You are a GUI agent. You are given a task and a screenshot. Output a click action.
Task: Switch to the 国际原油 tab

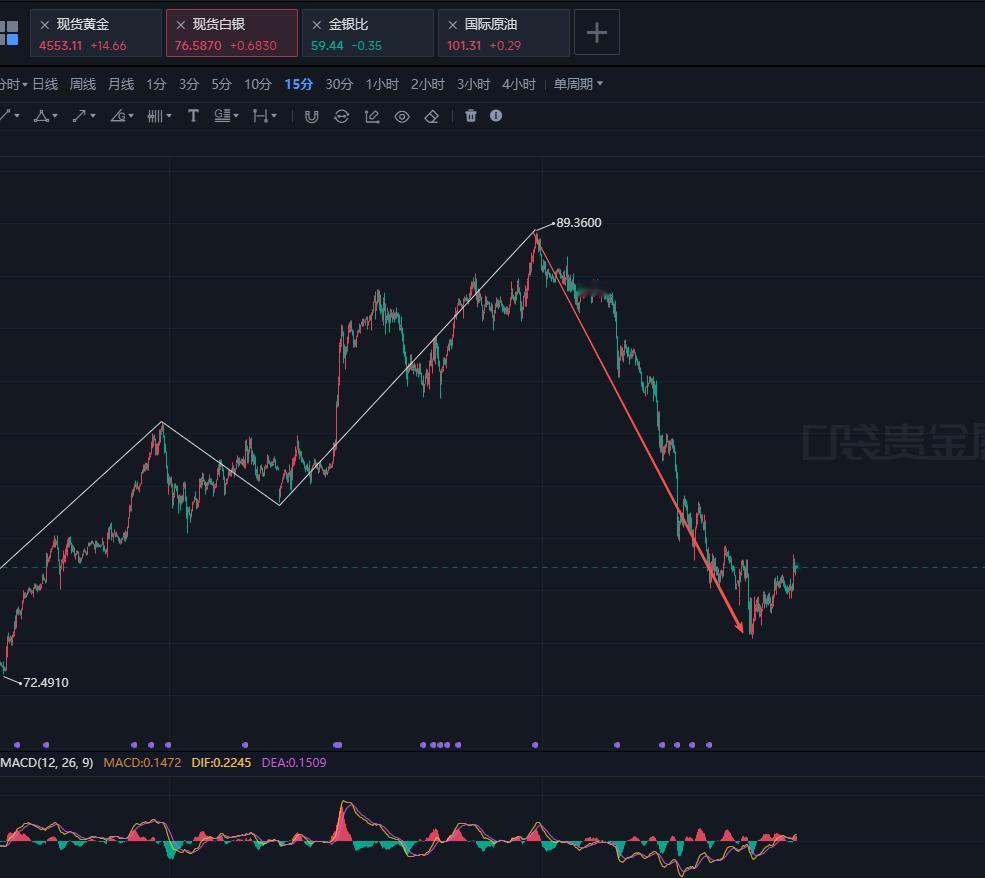pos(504,33)
